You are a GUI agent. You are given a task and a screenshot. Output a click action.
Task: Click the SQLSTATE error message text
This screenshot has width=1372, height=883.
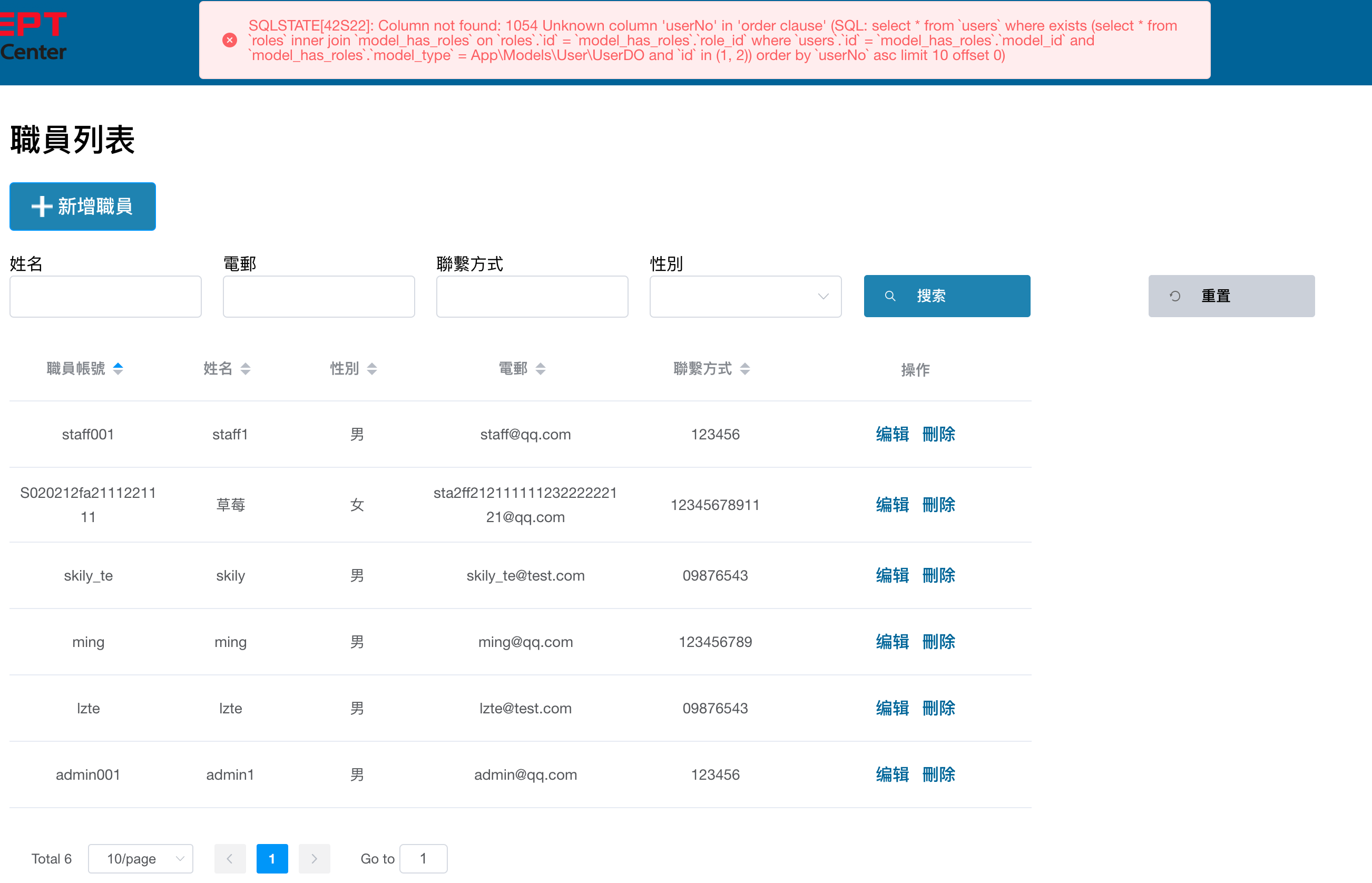[713, 40]
